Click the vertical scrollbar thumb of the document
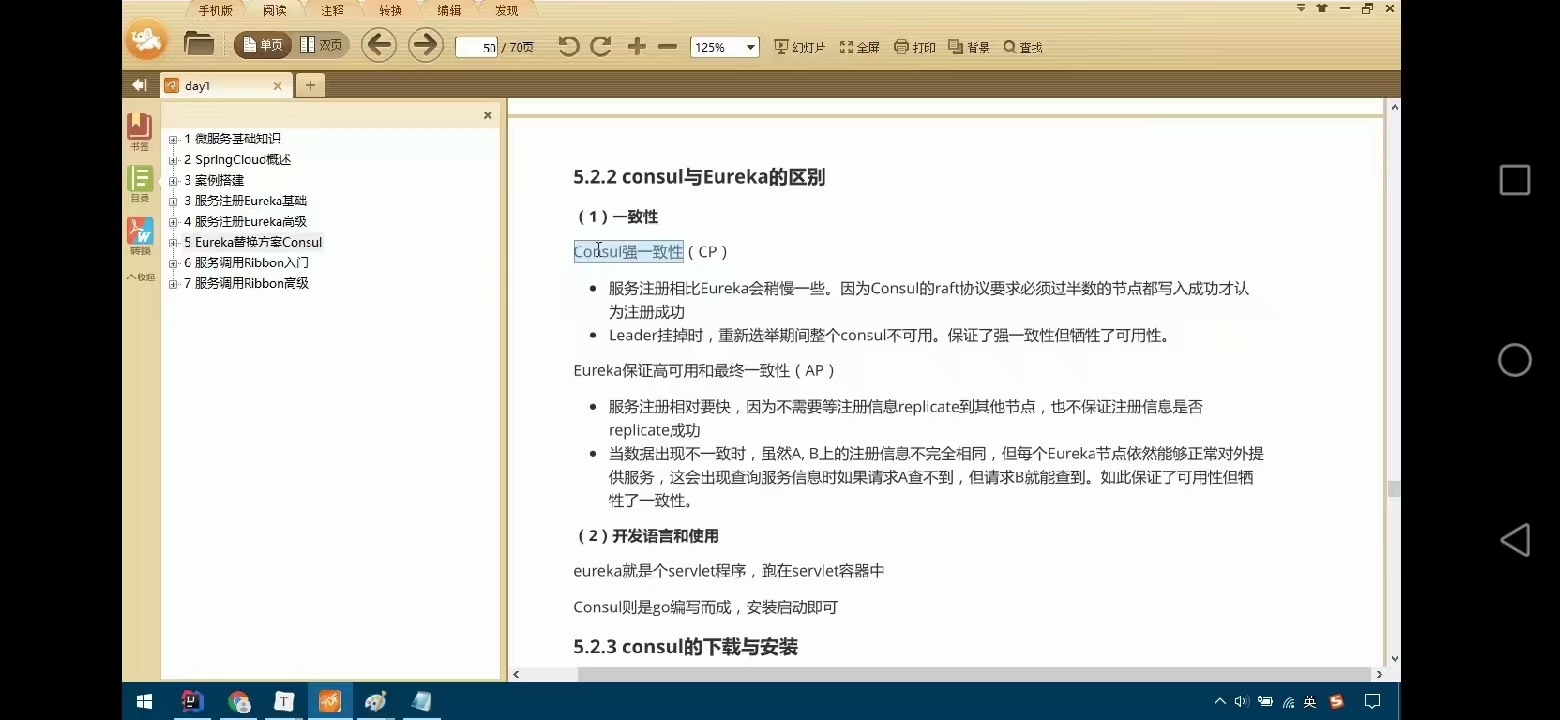1560x720 pixels. coord(1393,489)
